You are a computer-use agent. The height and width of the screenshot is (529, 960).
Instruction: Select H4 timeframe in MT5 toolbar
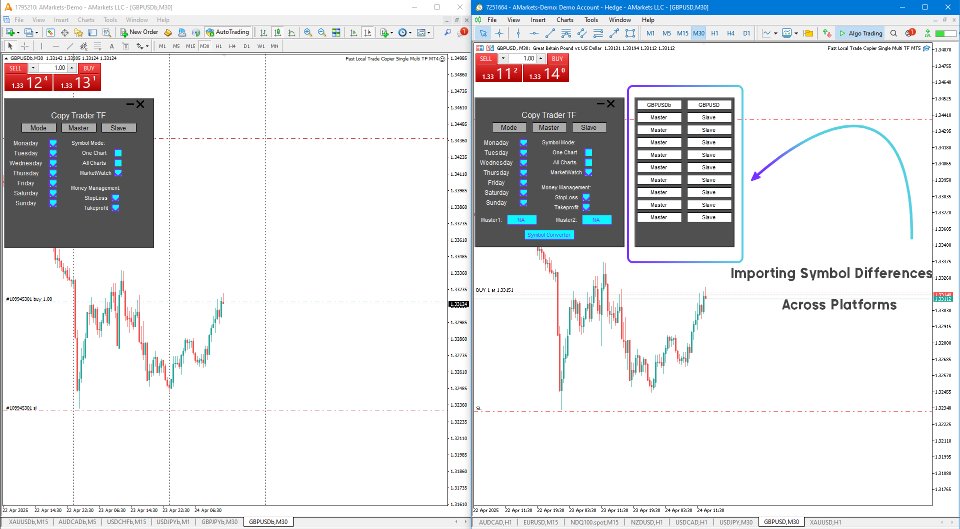(x=730, y=33)
